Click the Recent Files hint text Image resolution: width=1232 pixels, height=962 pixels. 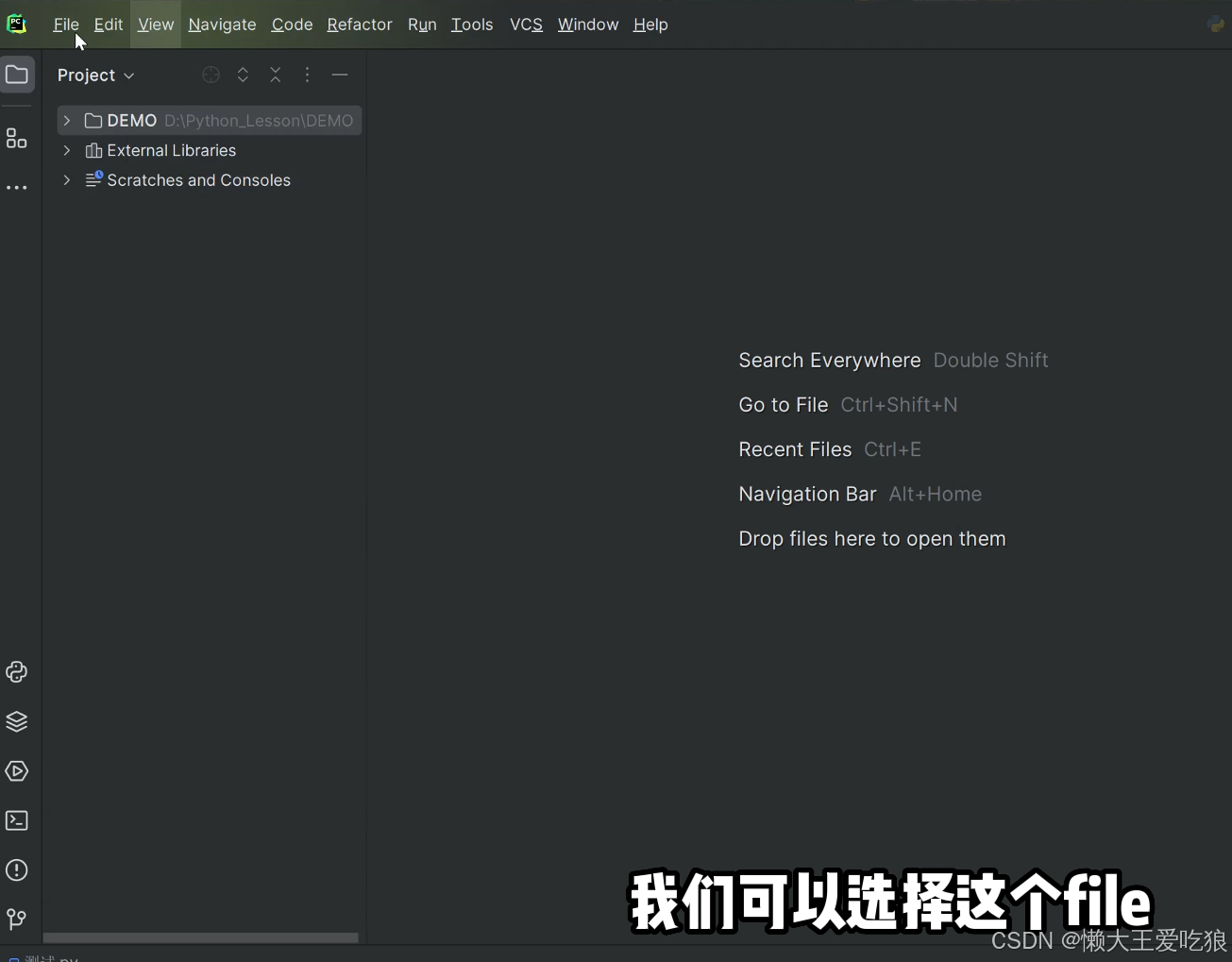pyautogui.click(x=795, y=449)
